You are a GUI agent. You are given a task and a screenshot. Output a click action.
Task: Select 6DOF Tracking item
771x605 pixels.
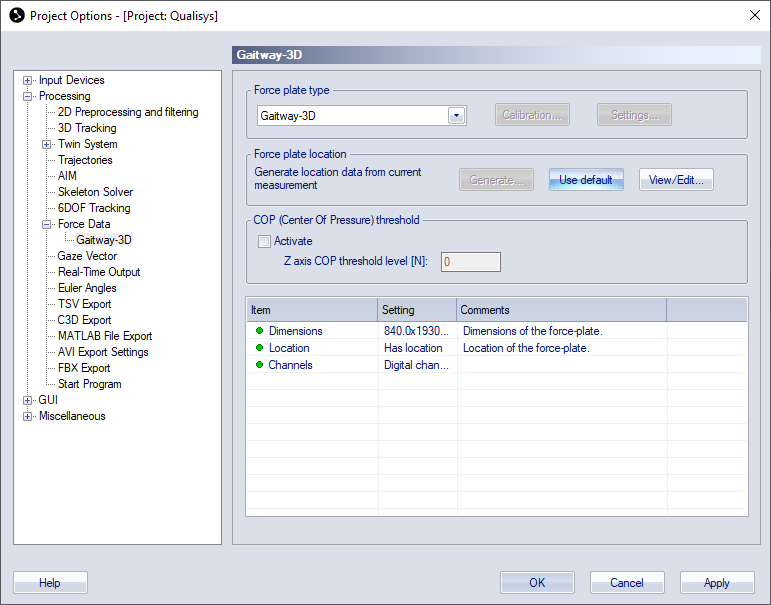point(94,208)
